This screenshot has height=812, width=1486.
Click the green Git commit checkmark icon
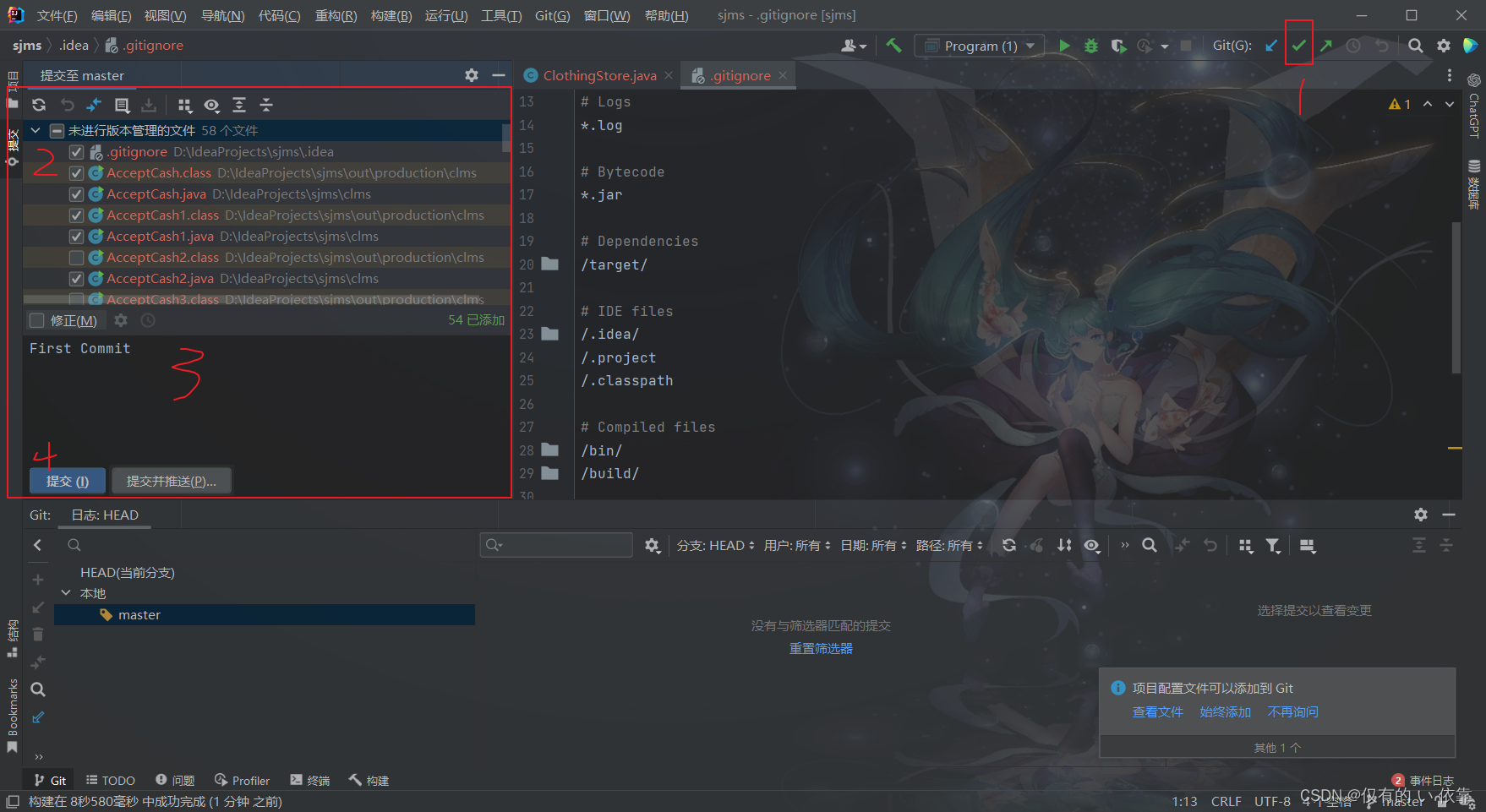1299,46
